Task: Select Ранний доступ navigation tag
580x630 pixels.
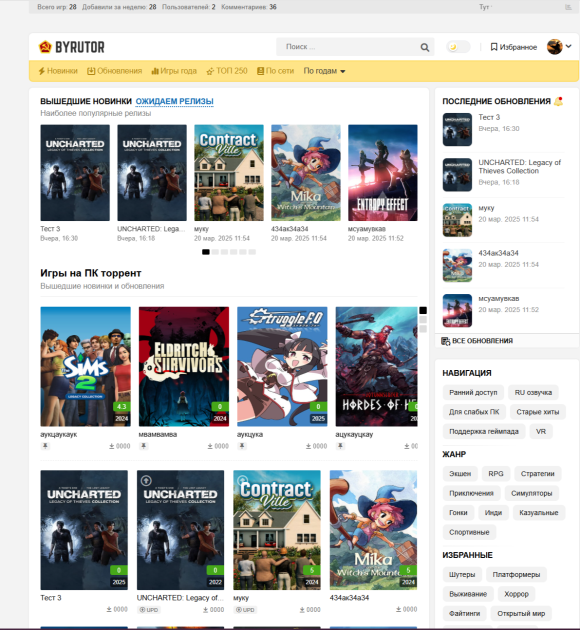Action: pos(473,392)
